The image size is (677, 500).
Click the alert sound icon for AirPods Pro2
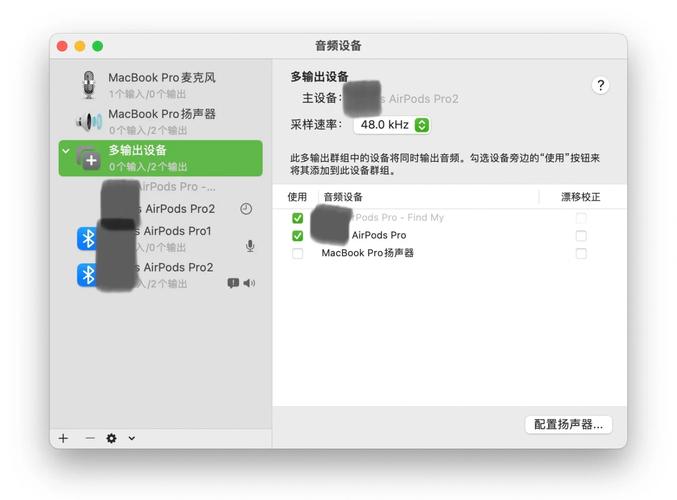(x=233, y=283)
